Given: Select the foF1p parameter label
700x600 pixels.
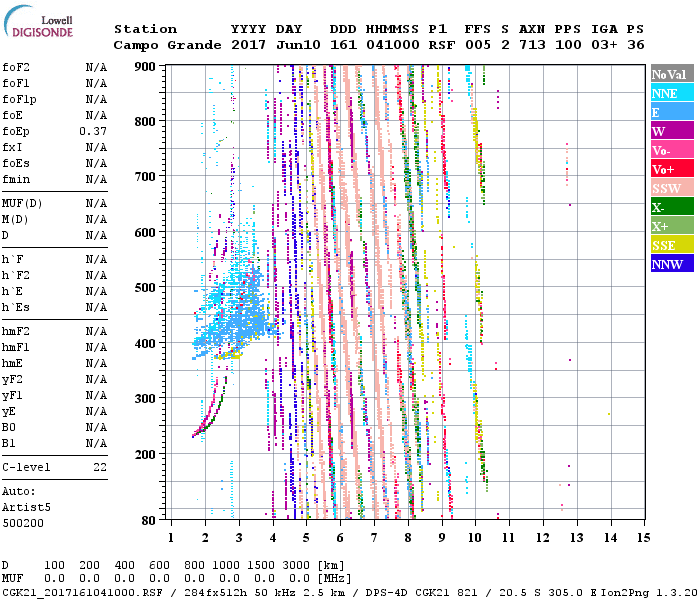Looking at the screenshot, I should tap(19, 100).
